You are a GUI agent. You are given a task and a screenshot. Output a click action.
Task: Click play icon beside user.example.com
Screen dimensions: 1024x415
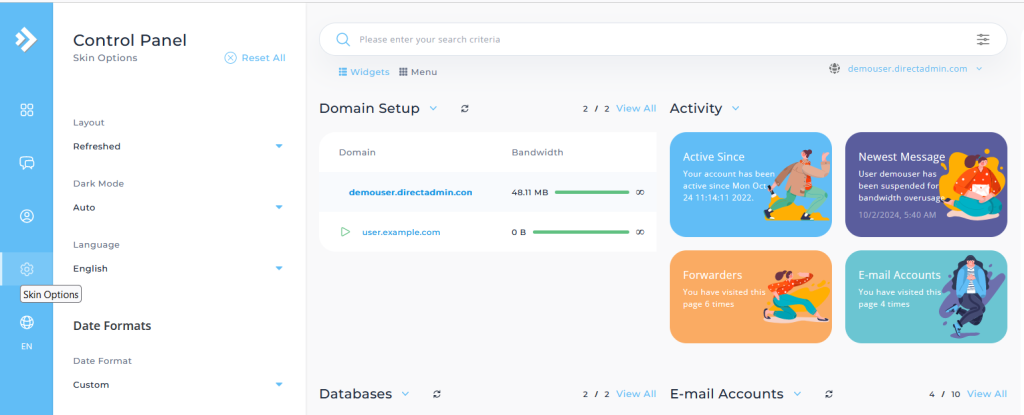point(345,232)
